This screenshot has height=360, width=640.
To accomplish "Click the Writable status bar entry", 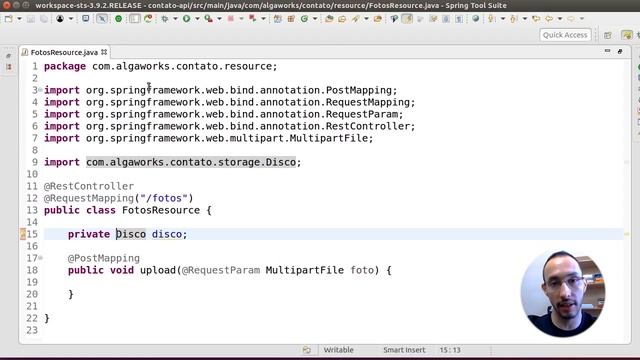I will 338,350.
